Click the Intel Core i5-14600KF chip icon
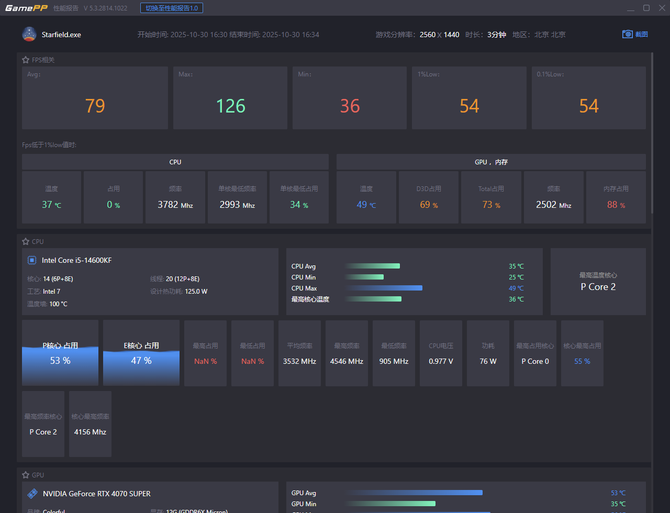The width and height of the screenshot is (670, 513). 32,260
